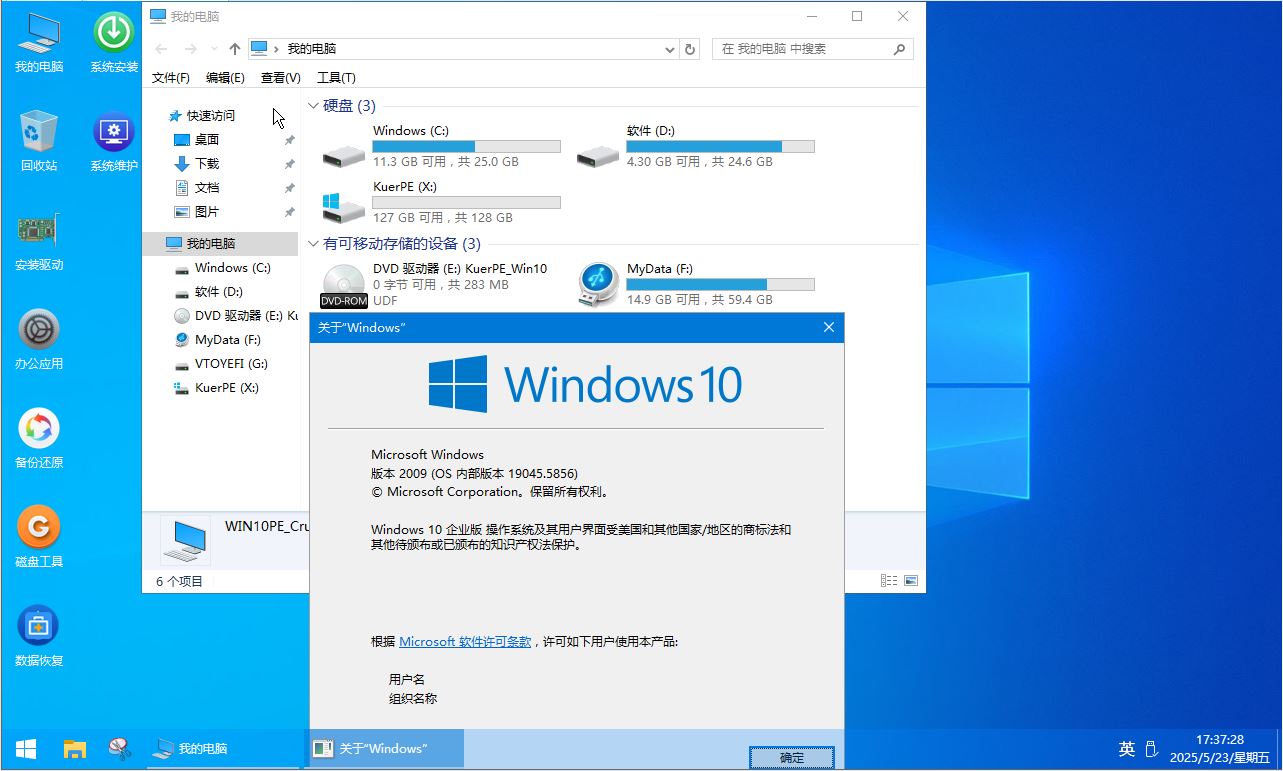Close the 关于"Windows" dialog
The width and height of the screenshot is (1283, 771).
tap(828, 328)
